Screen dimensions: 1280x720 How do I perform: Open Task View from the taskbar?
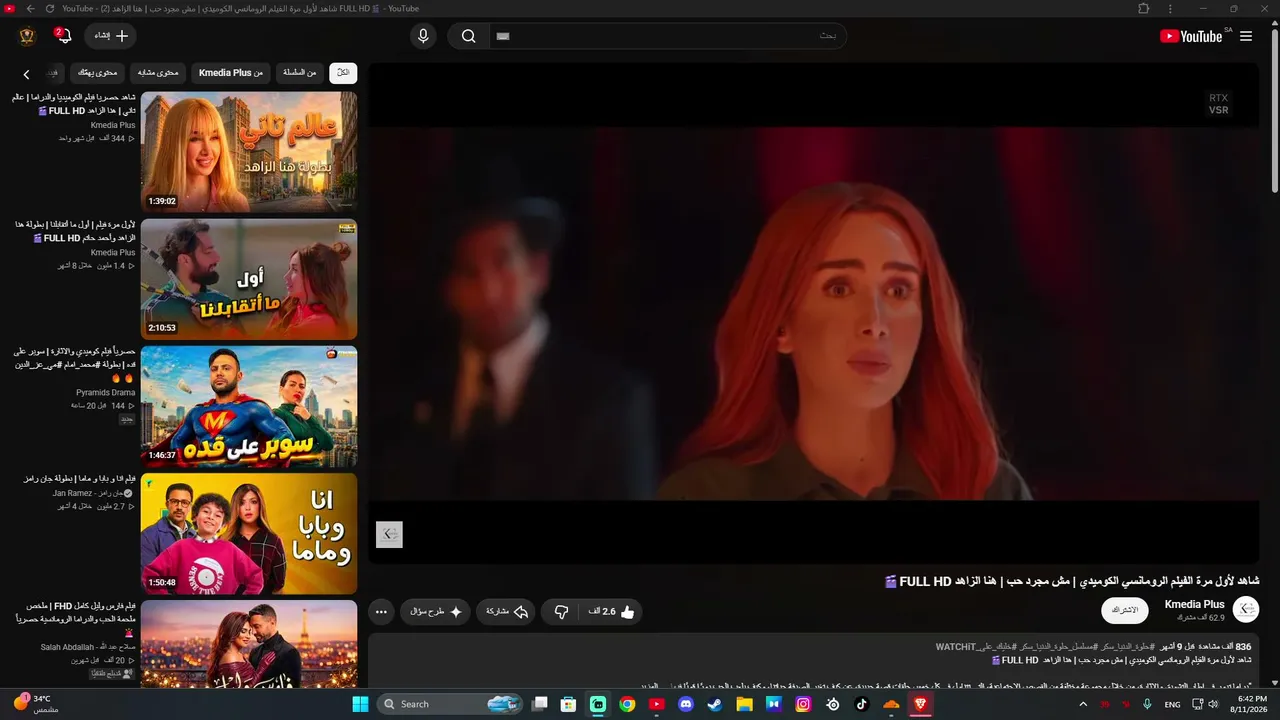[x=540, y=704]
